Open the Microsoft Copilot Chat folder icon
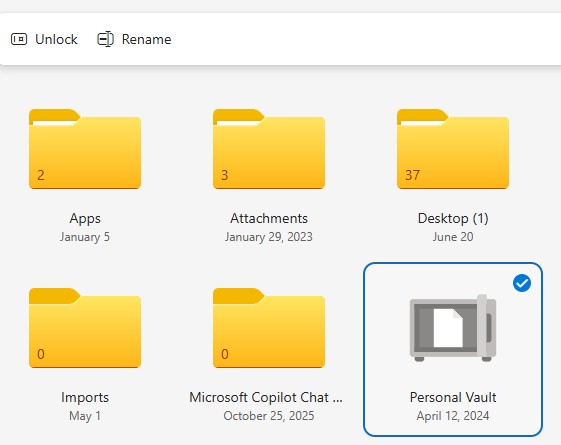The height and width of the screenshot is (445, 561). [x=269, y=328]
